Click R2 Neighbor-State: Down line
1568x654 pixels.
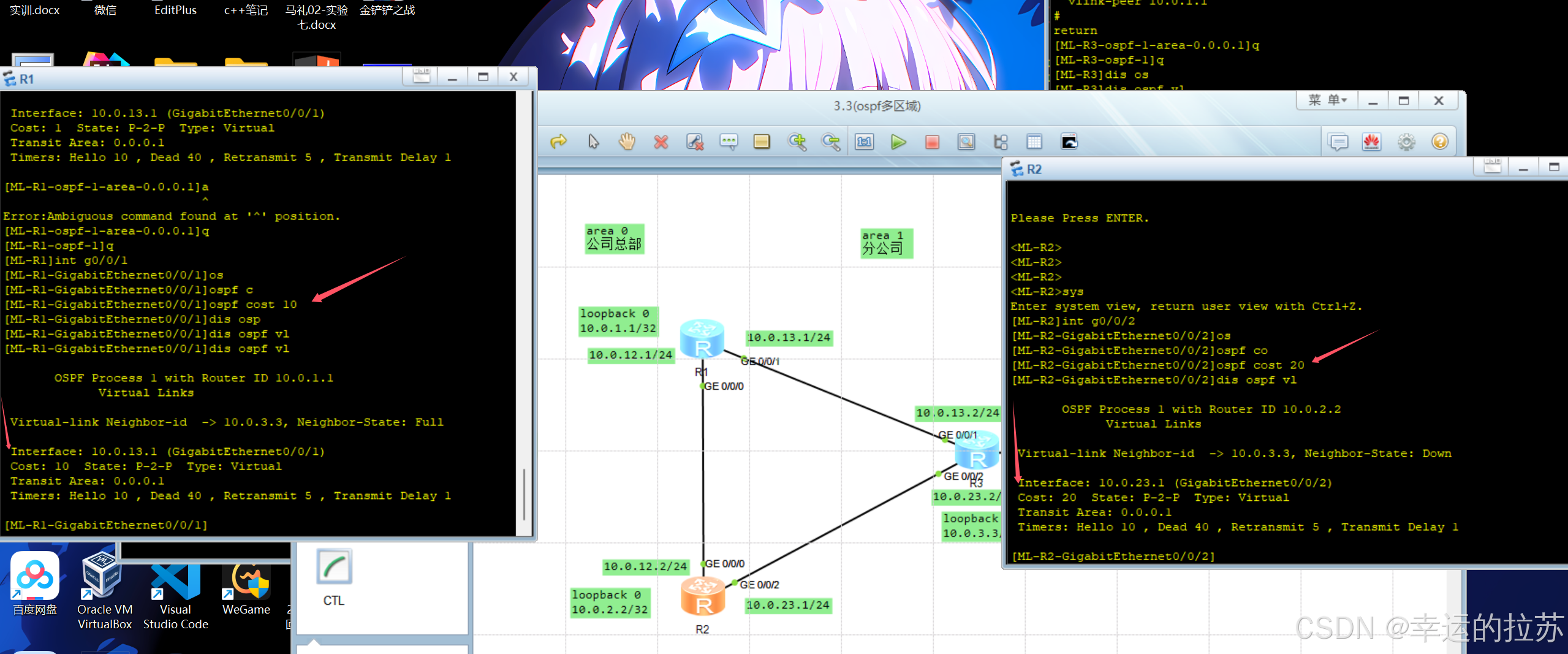coord(1235,454)
